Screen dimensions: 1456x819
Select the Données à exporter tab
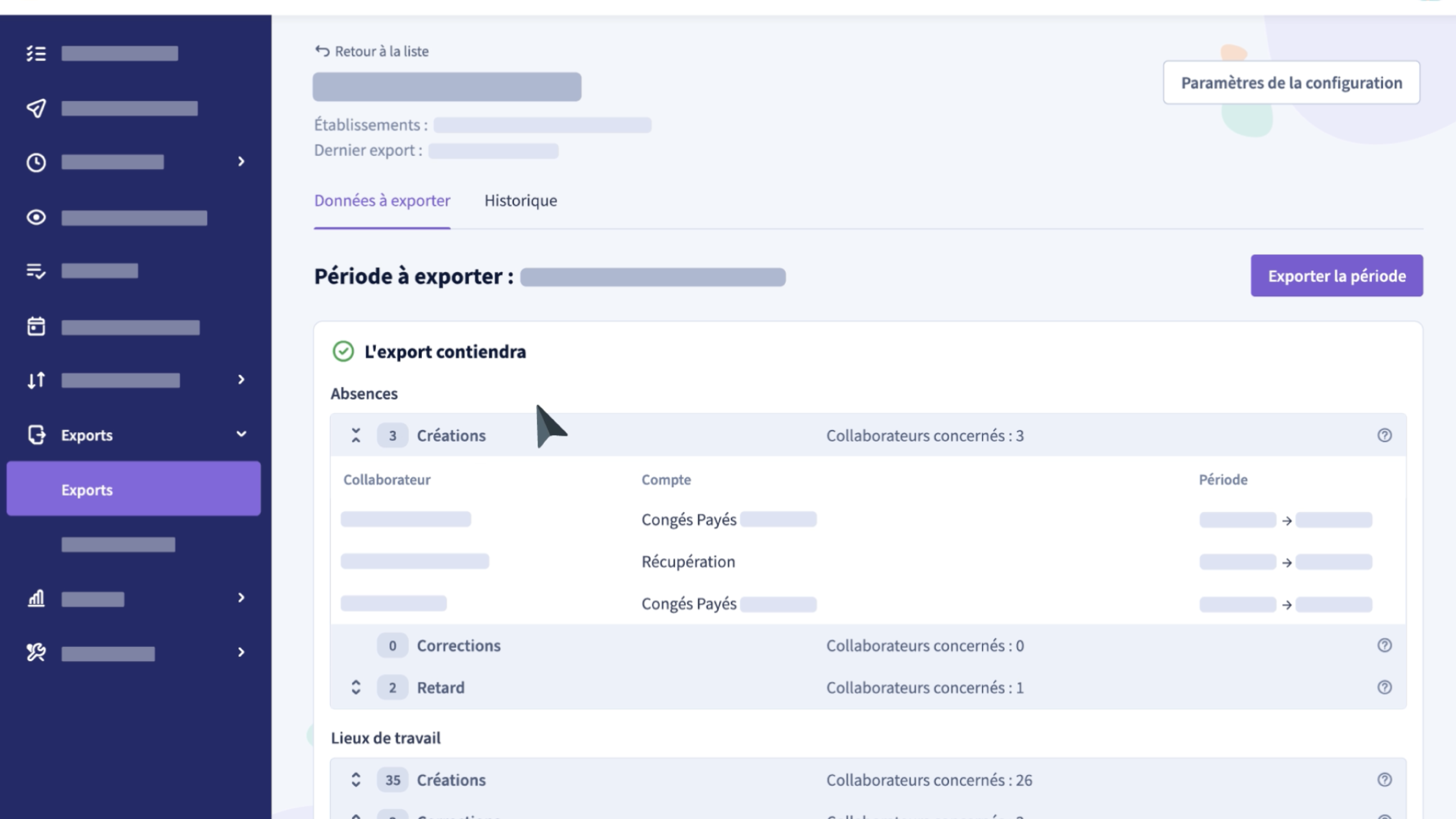click(382, 201)
